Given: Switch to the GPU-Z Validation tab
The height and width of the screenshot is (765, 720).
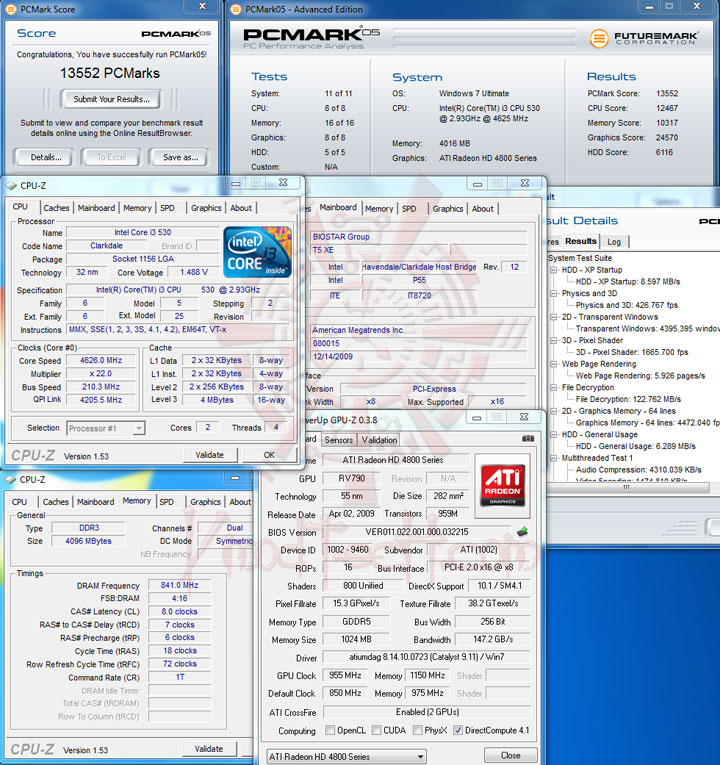Looking at the screenshot, I should [x=379, y=440].
